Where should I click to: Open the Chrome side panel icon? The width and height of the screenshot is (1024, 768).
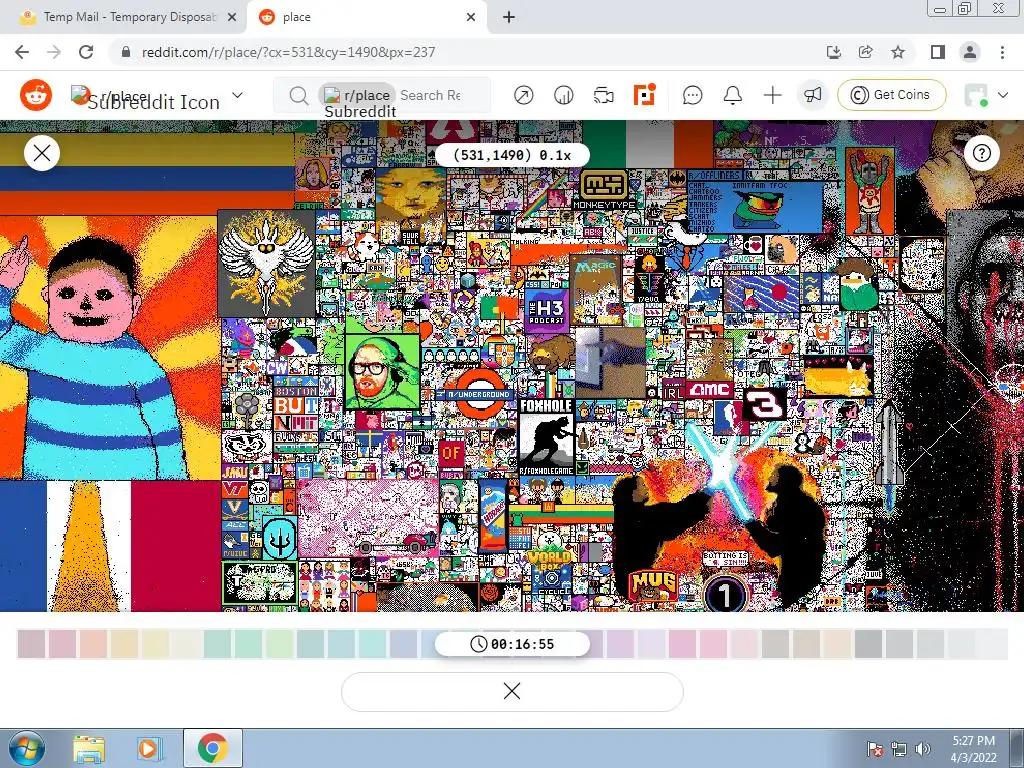click(938, 52)
